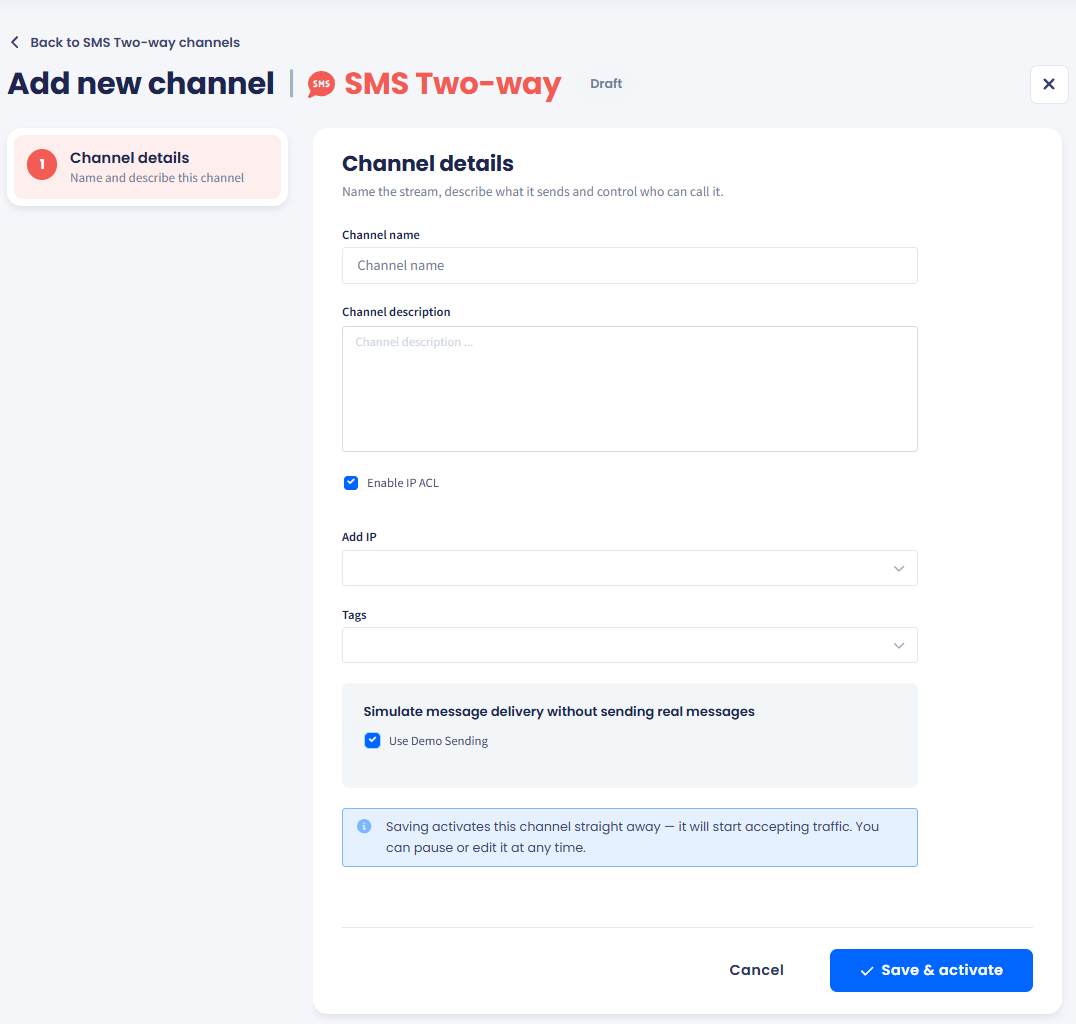This screenshot has width=1076, height=1024.
Task: Select the Channel details step
Action: tap(148, 167)
